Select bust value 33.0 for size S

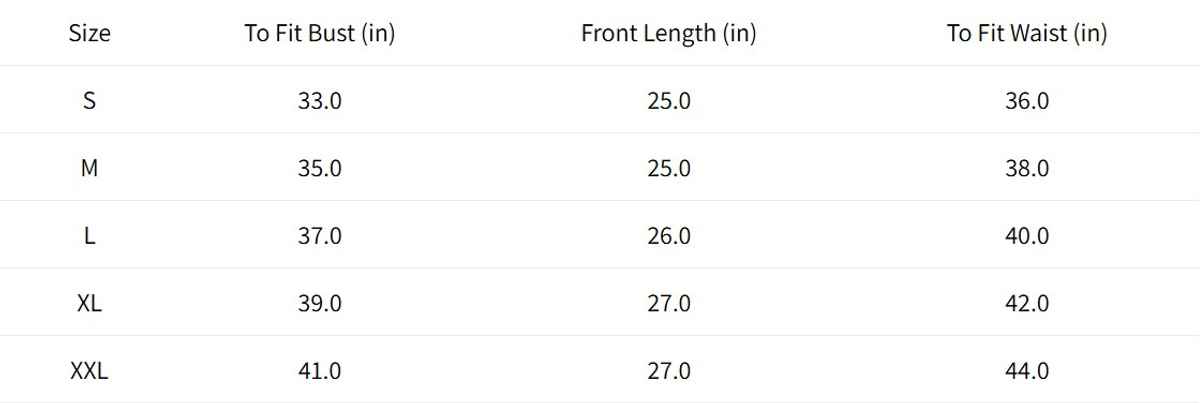[x=320, y=101]
